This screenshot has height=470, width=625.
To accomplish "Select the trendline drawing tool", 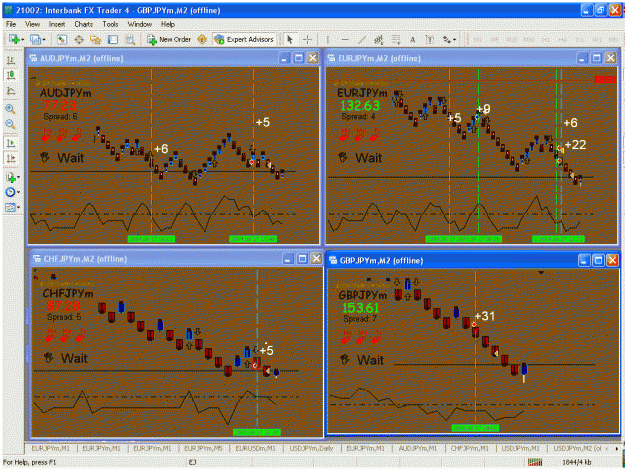I will [x=362, y=39].
